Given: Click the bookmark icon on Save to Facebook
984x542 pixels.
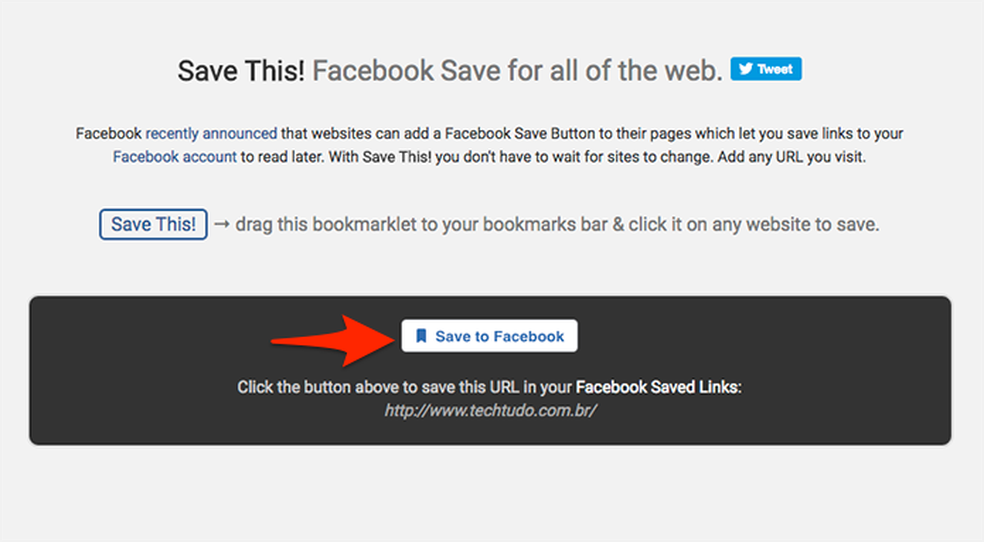Looking at the screenshot, I should point(421,336).
